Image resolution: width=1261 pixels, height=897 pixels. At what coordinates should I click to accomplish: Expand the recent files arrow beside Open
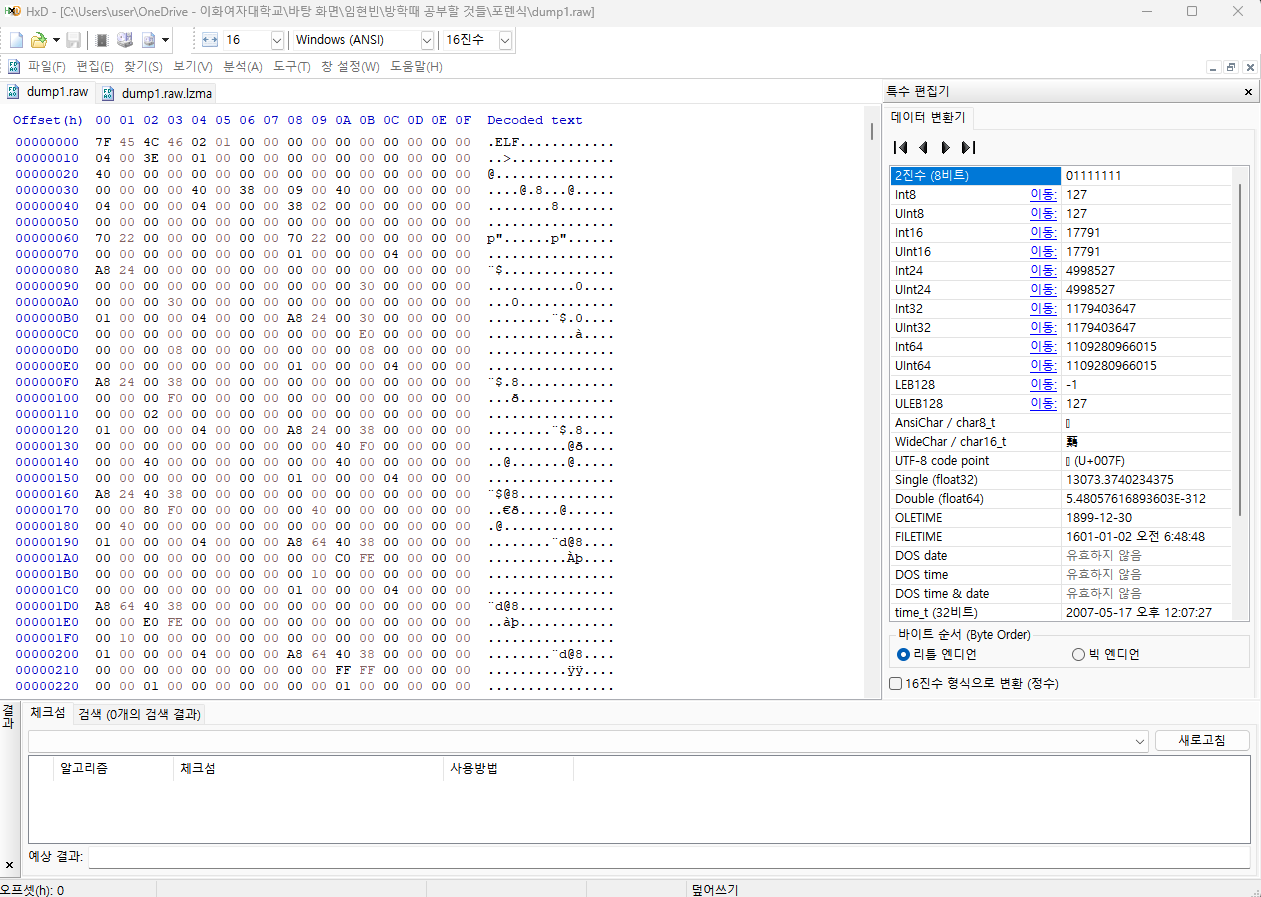56,40
